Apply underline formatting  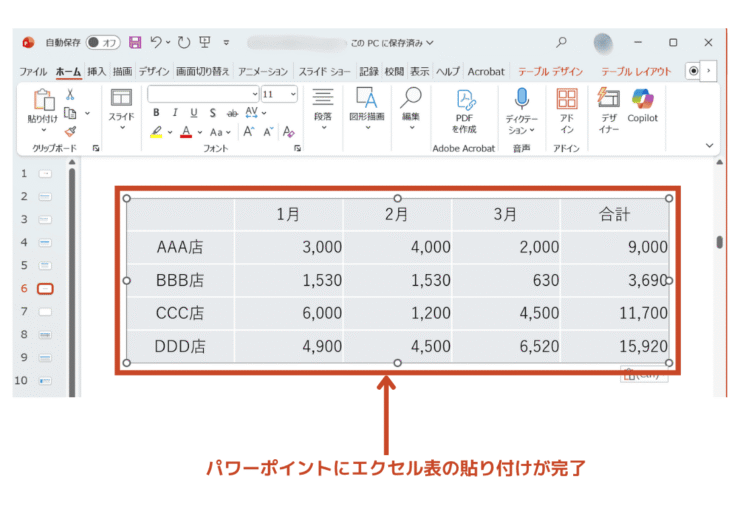pos(193,113)
